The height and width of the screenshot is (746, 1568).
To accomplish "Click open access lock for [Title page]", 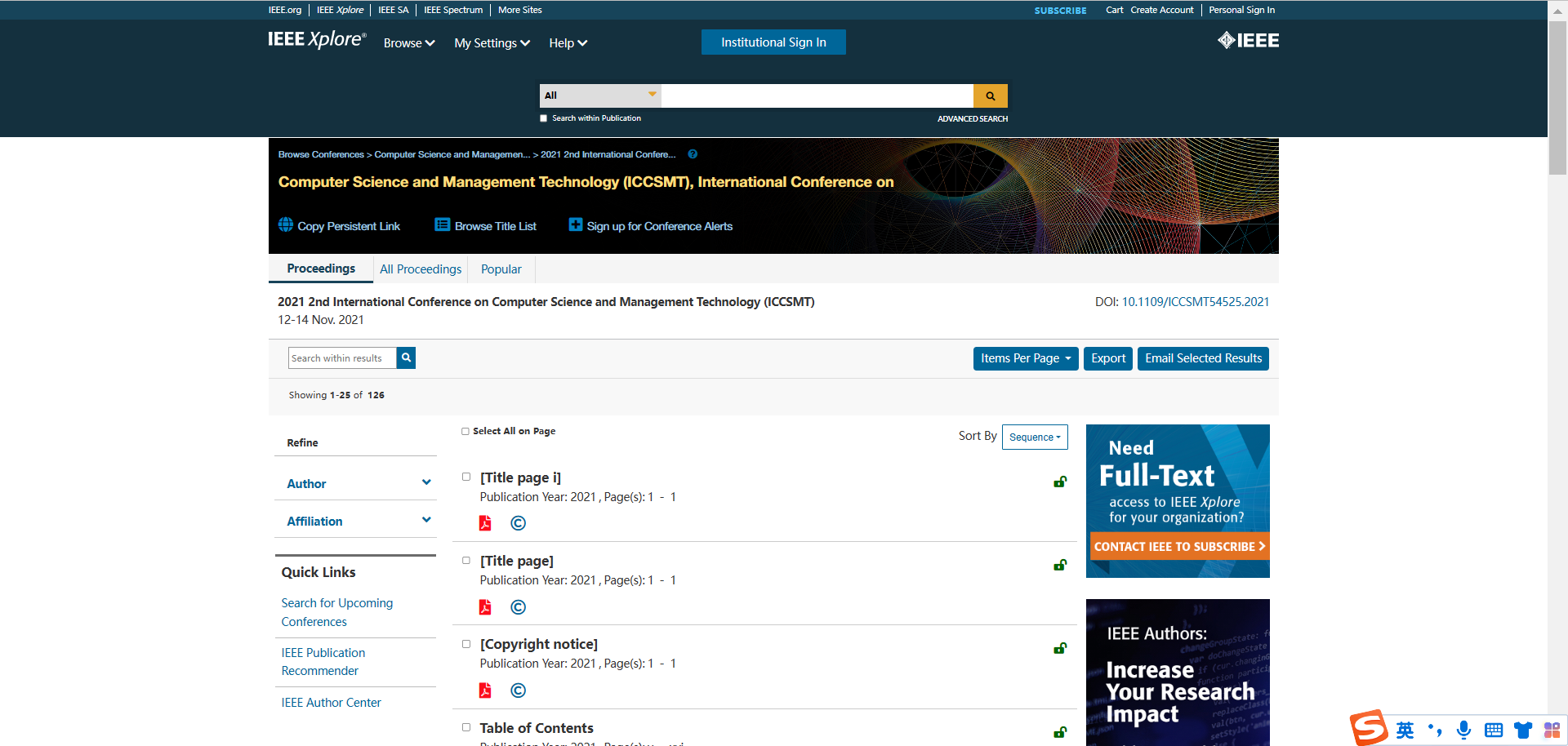I will click(1060, 565).
